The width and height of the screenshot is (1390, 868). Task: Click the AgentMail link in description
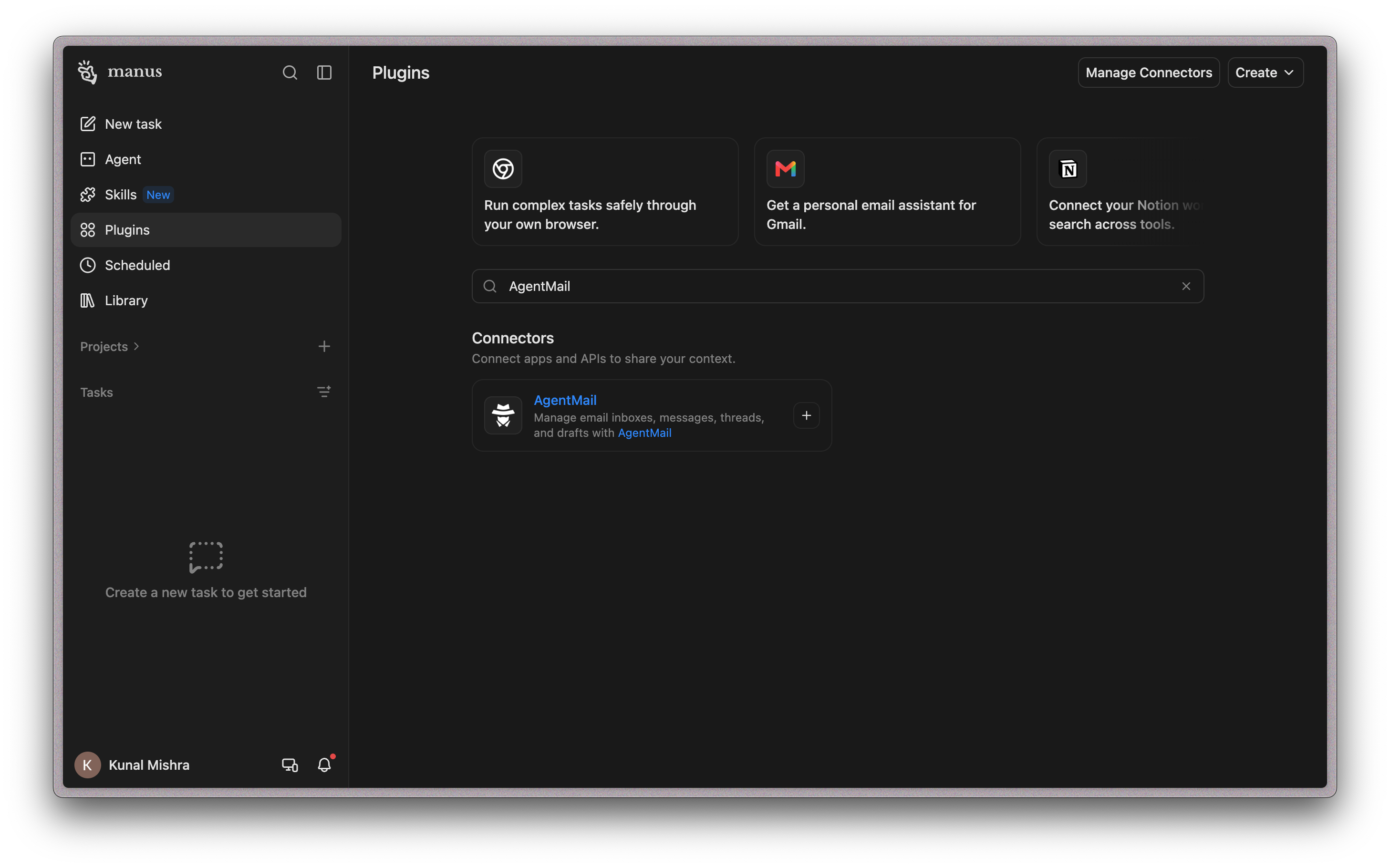pos(644,433)
